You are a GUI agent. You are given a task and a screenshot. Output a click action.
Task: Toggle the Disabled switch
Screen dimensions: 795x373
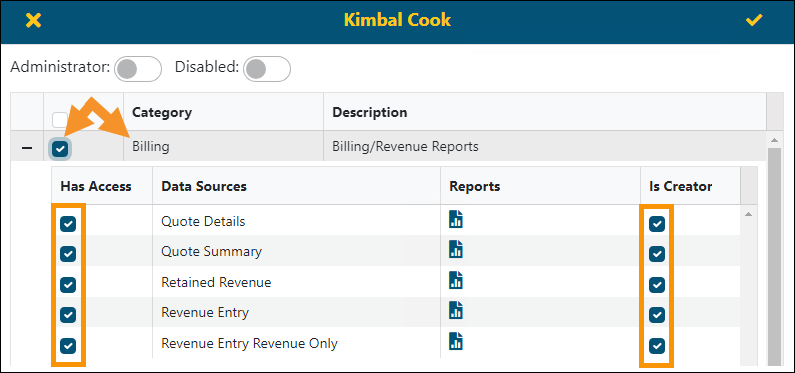pyautogui.click(x=267, y=69)
